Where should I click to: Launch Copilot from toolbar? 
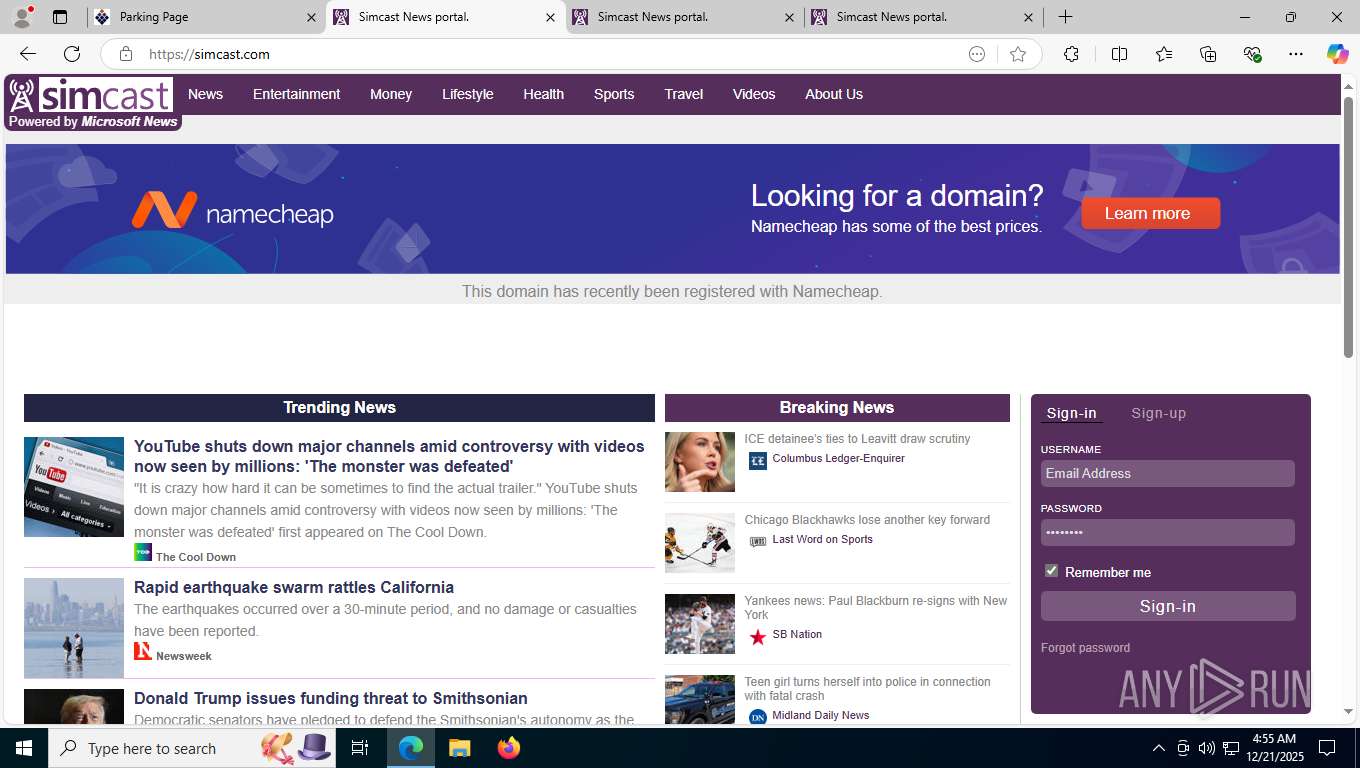click(x=1337, y=54)
